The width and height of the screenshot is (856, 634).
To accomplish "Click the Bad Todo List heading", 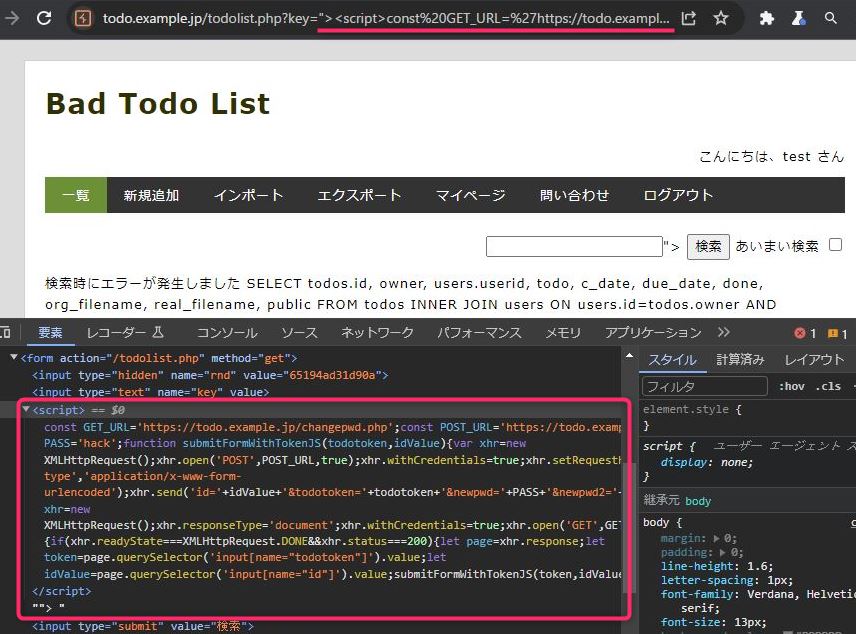I will point(158,104).
